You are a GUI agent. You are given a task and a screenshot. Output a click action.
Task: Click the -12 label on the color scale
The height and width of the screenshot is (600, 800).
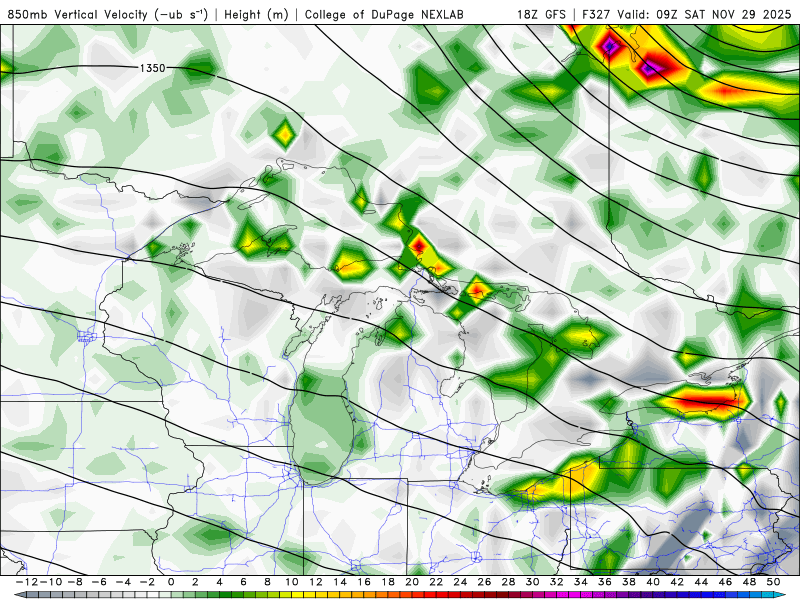click(x=27, y=582)
